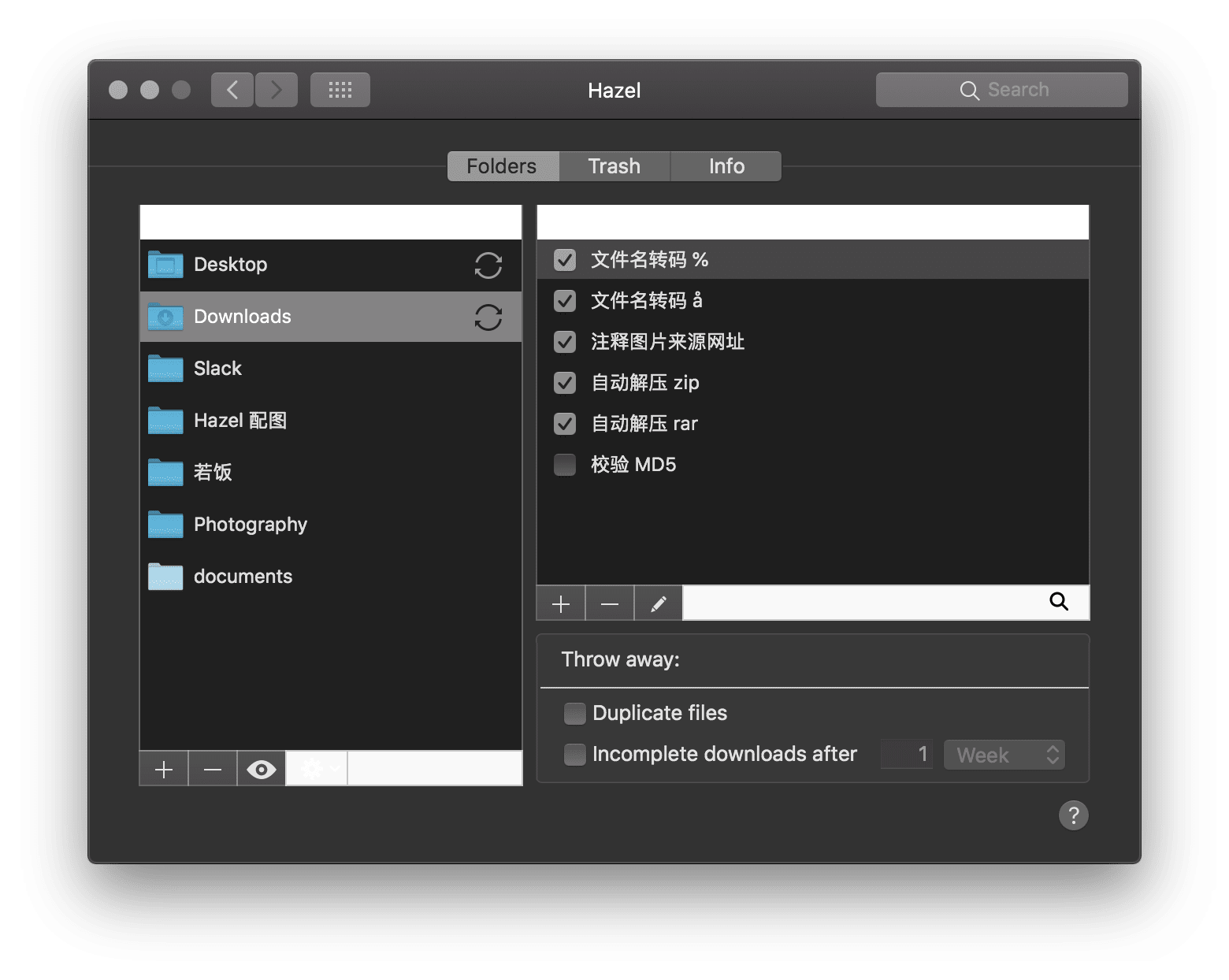
Task: Open the gear action menu under folders
Action: coord(317,769)
